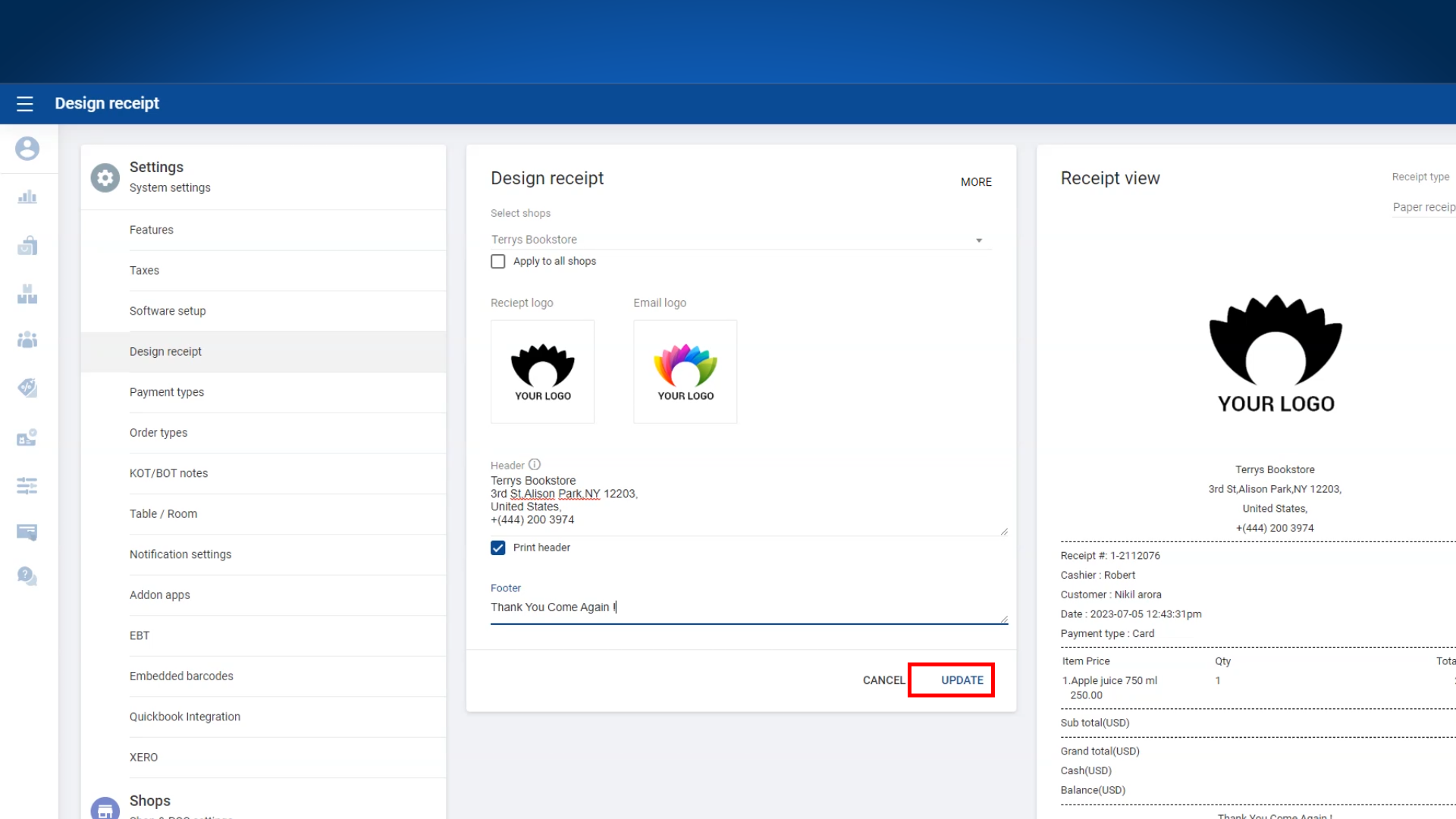The height and width of the screenshot is (819, 1456).
Task: Click the CANCEL button
Action: coord(883,680)
